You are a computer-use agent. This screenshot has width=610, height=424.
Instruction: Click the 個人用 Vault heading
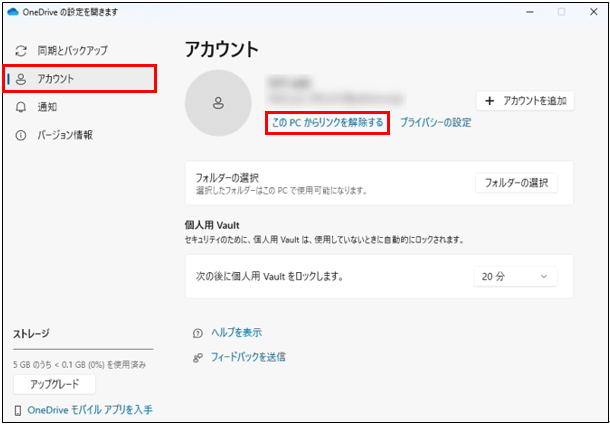click(211, 225)
